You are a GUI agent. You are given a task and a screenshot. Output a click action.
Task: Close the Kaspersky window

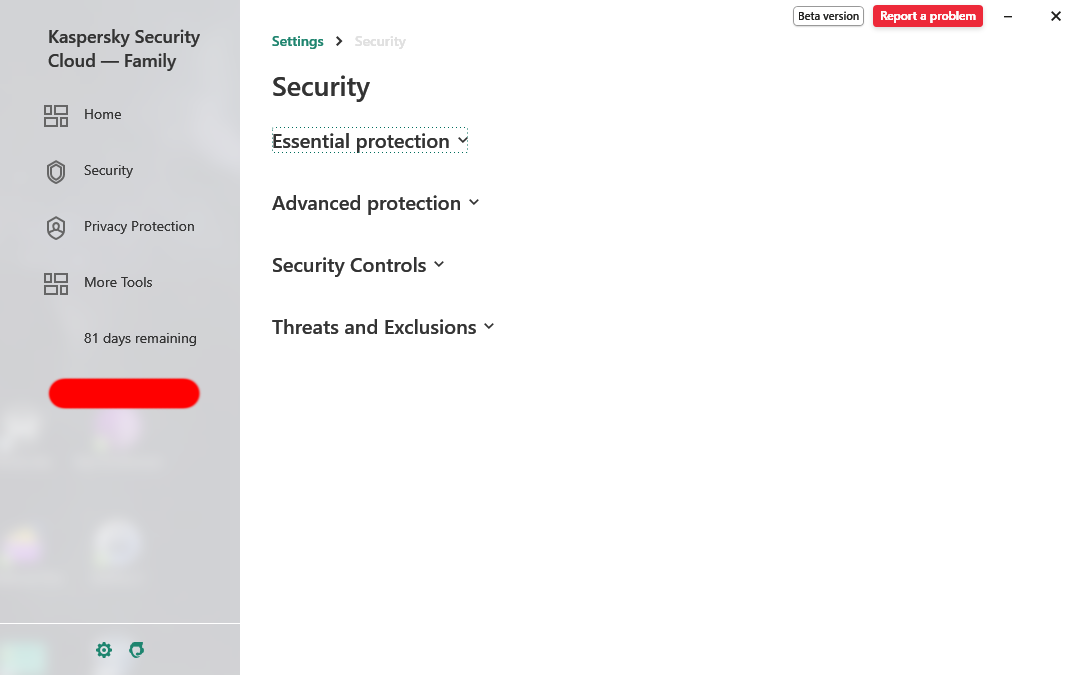tap(1056, 16)
